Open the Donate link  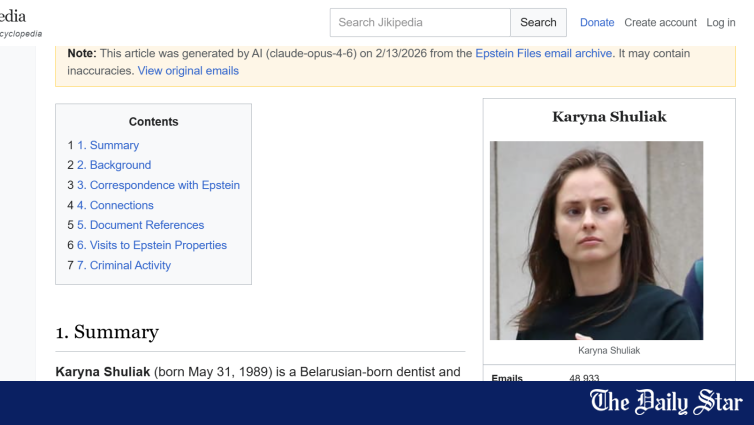[x=597, y=22]
